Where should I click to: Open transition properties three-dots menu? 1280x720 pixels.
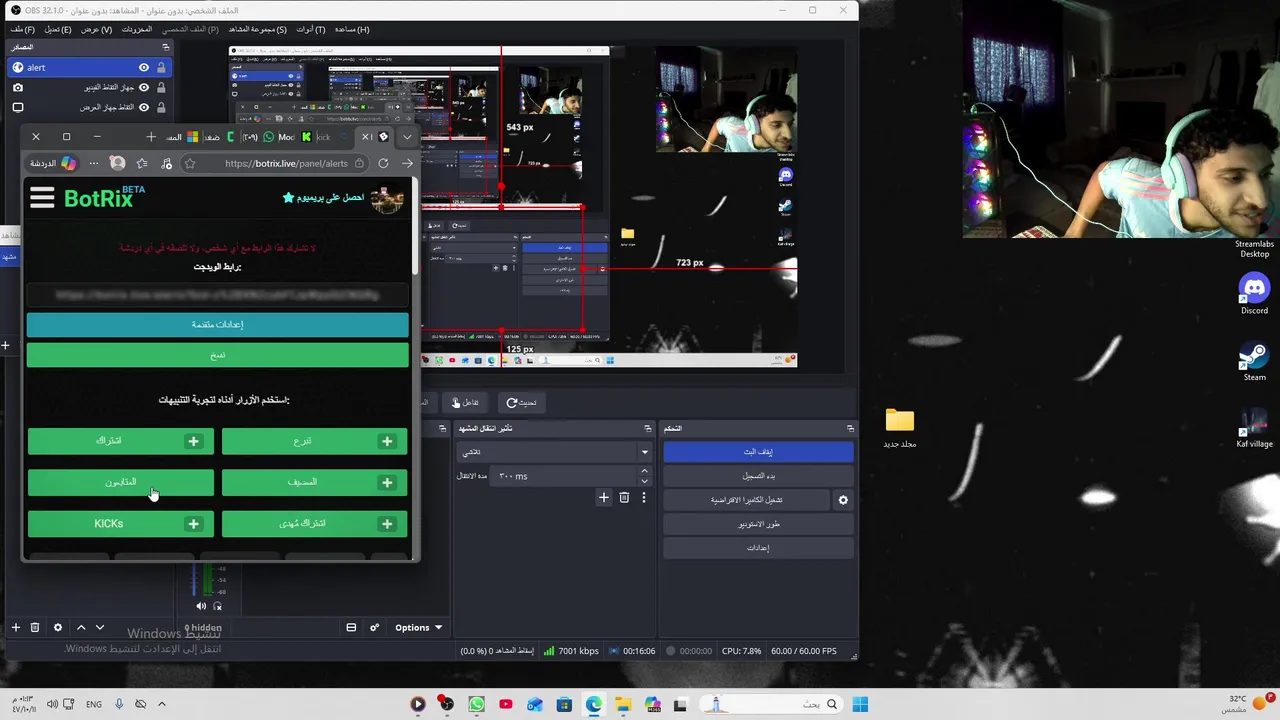(x=644, y=497)
